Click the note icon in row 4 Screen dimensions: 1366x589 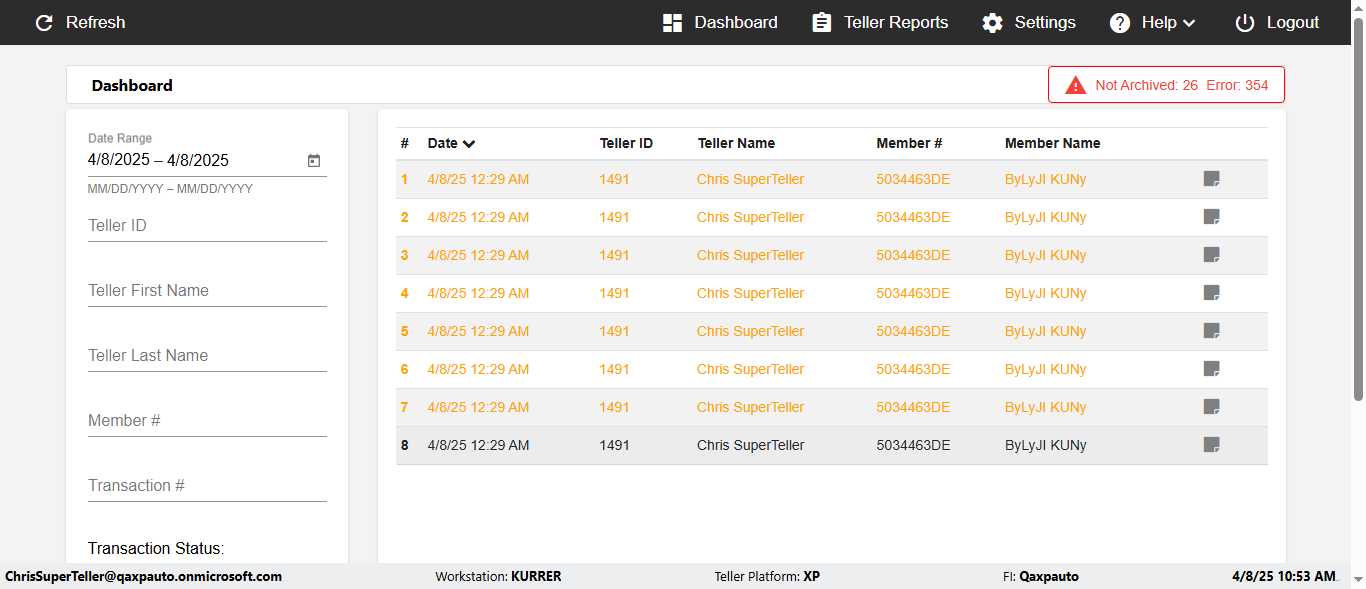1211,293
